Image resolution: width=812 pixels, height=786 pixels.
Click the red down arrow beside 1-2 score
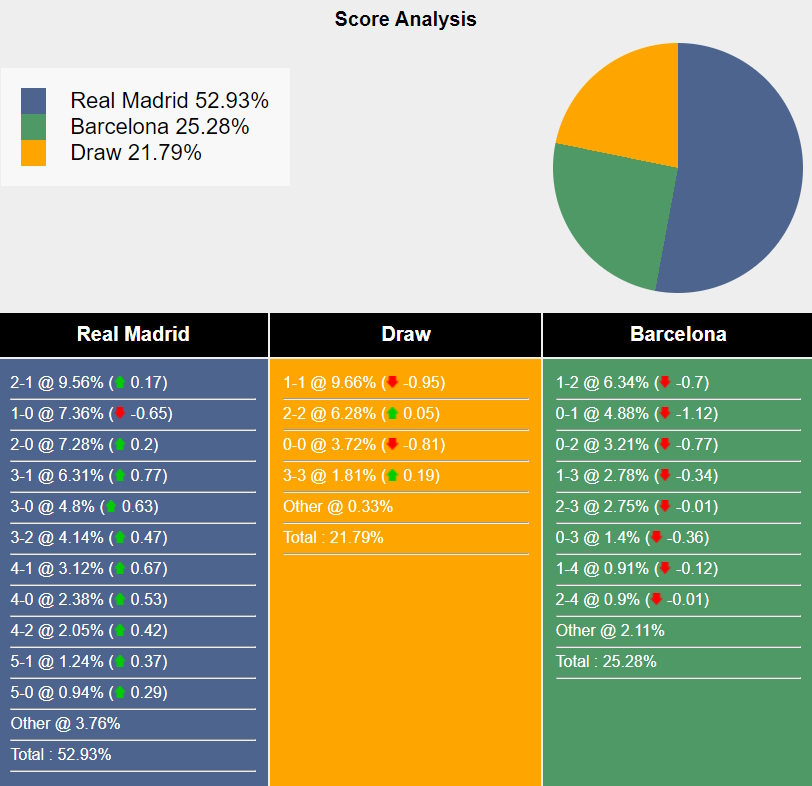[x=665, y=382]
